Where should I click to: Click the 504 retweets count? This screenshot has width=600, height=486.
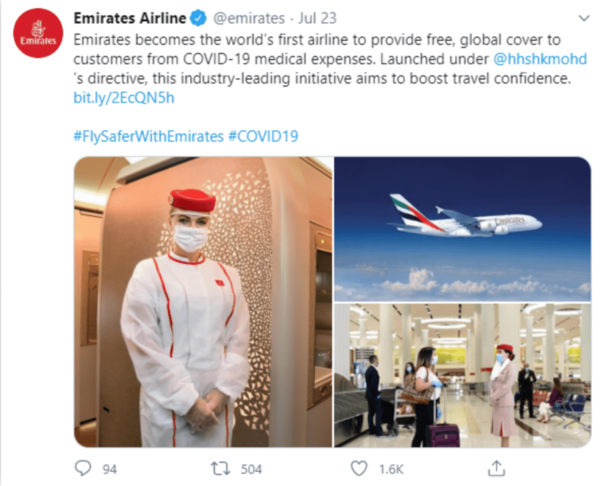tap(251, 469)
